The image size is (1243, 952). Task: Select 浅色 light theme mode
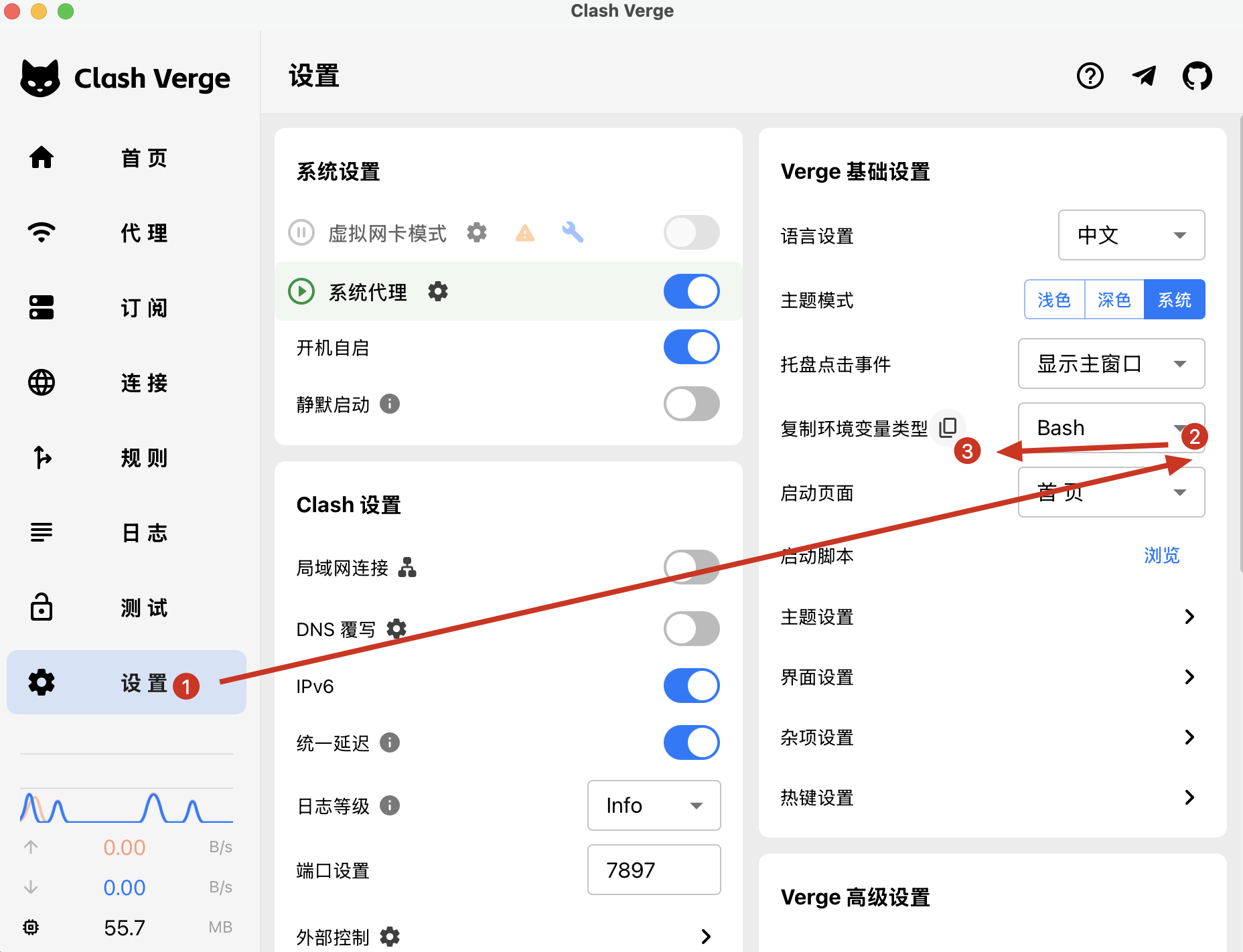1054,299
